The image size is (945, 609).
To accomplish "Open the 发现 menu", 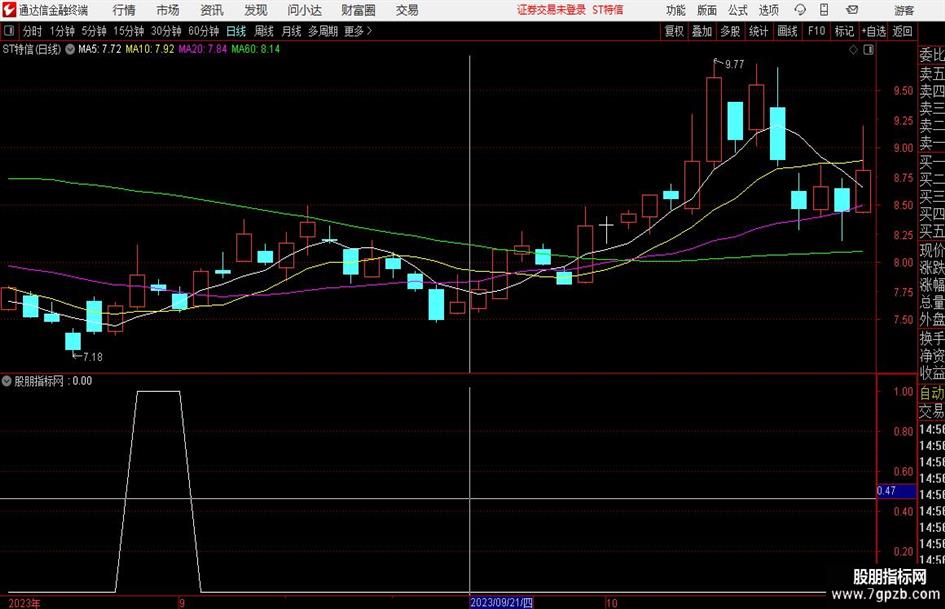I will click(256, 10).
